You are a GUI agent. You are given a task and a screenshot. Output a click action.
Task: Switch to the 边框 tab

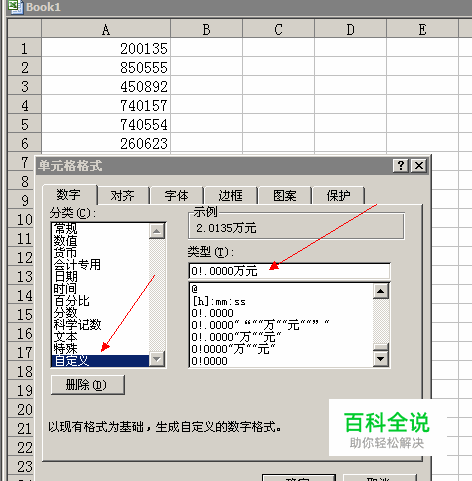(231, 196)
